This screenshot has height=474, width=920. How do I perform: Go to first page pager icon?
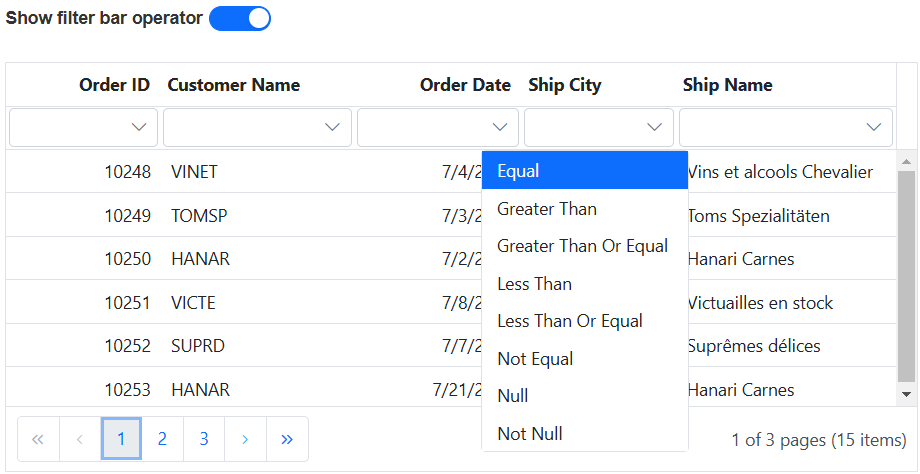tap(38, 439)
